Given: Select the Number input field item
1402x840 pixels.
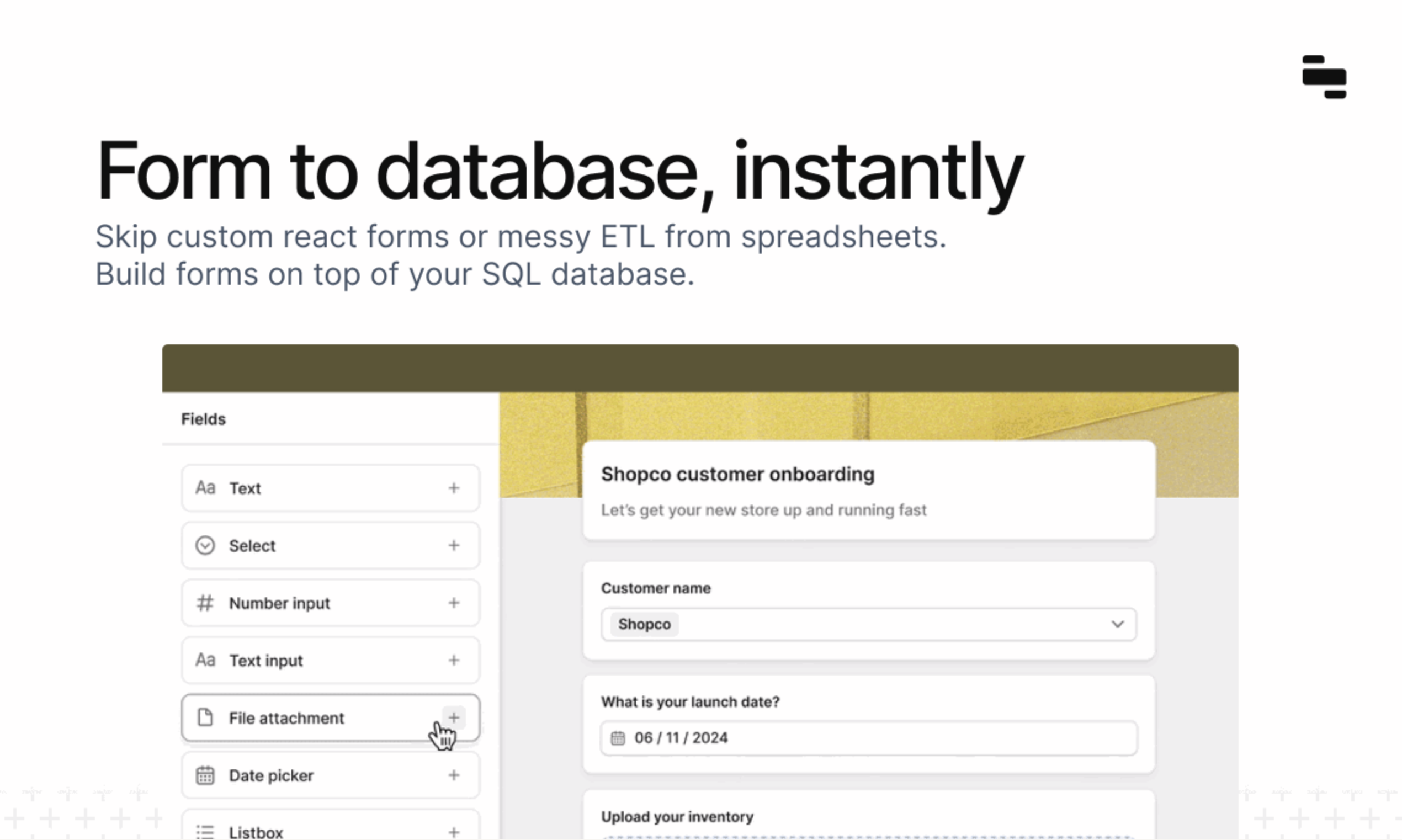Looking at the screenshot, I should point(331,603).
